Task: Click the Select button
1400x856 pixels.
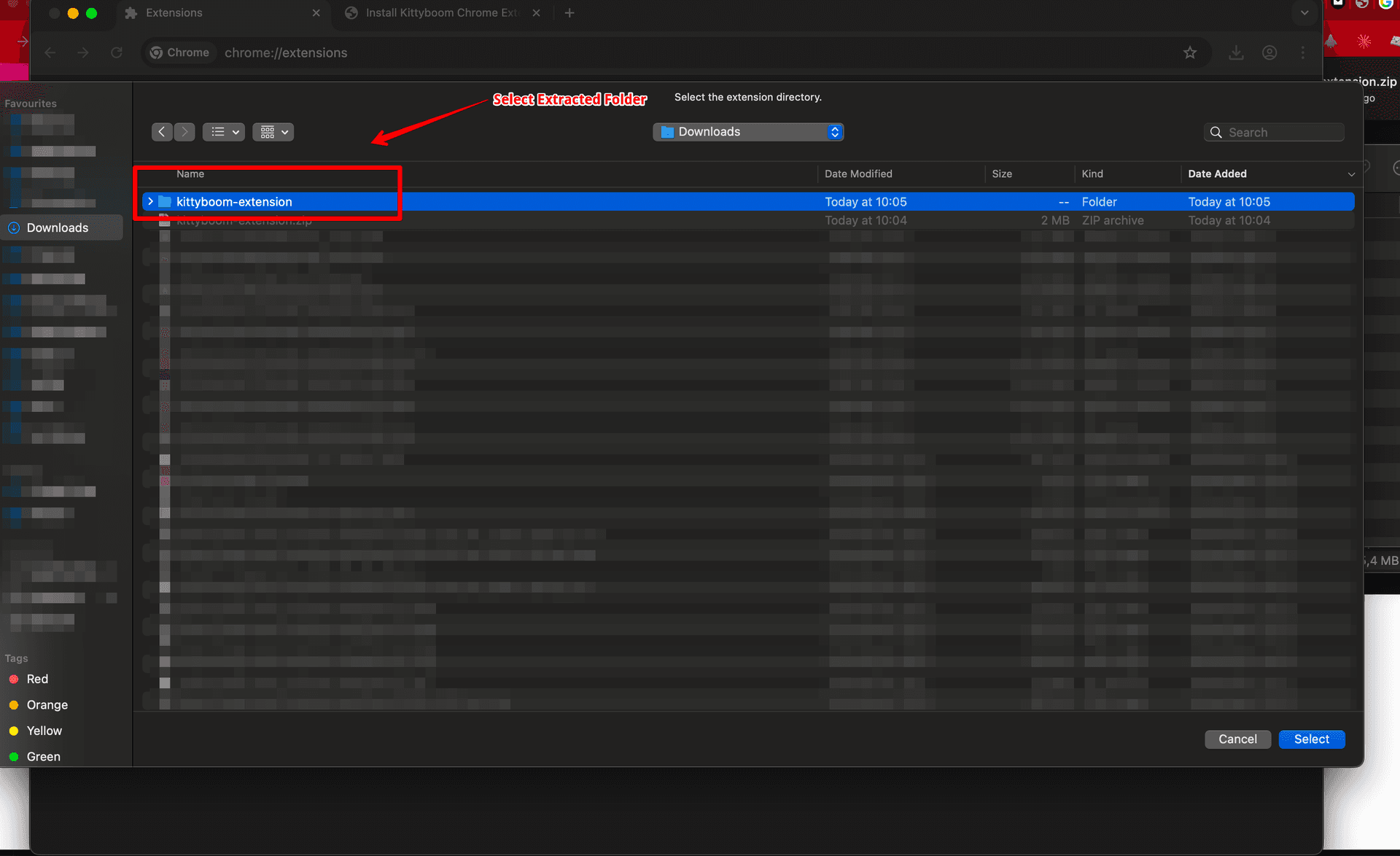Action: pos(1311,739)
